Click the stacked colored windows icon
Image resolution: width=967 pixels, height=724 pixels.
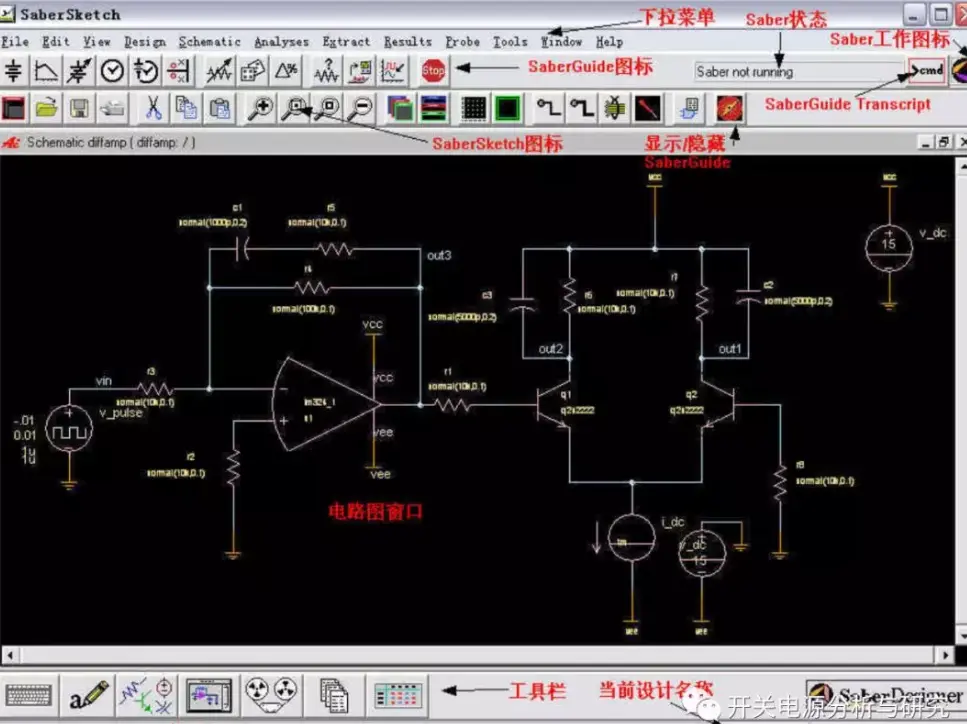[x=401, y=109]
